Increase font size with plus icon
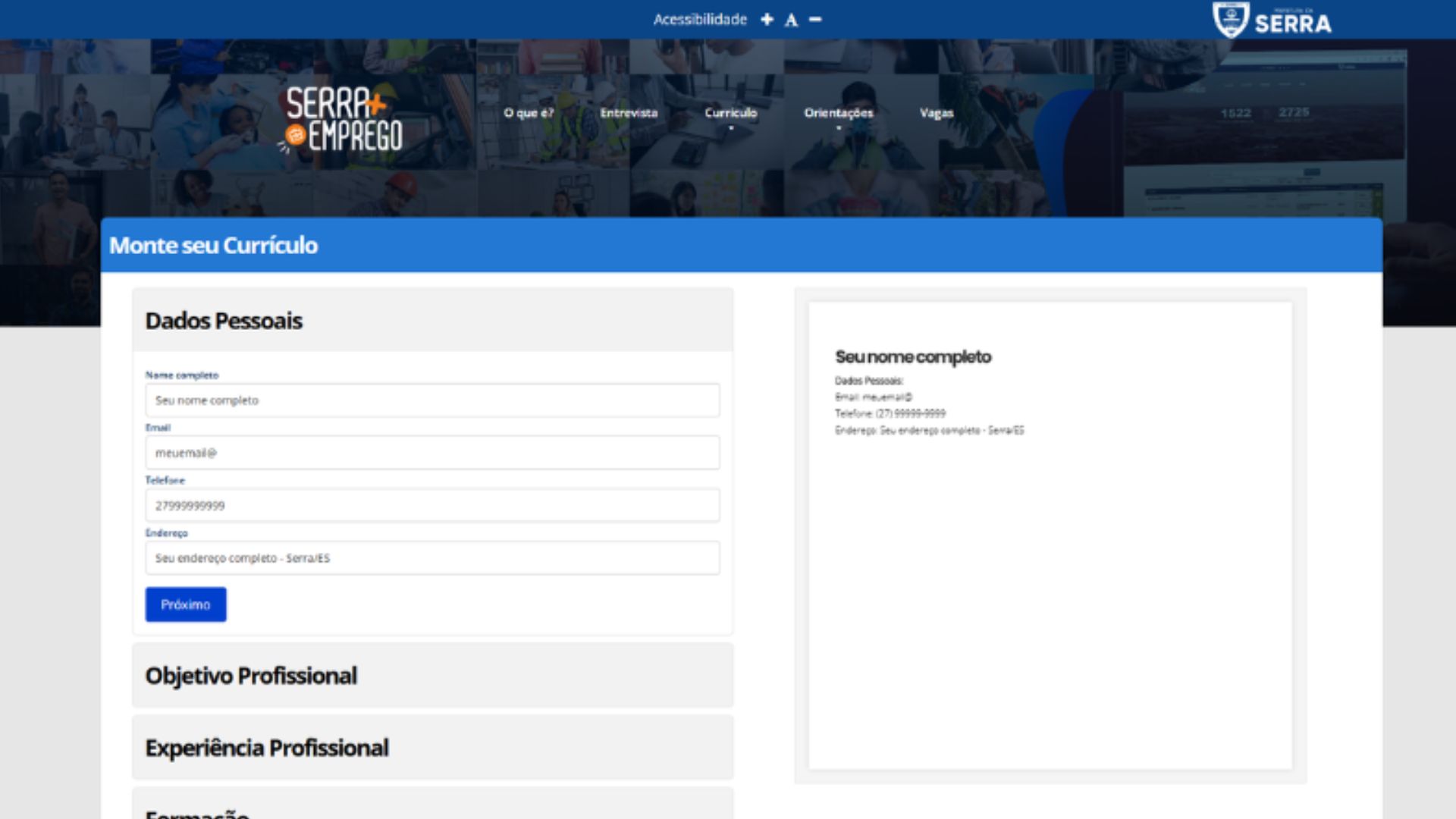This screenshot has width=1456, height=819. (767, 20)
